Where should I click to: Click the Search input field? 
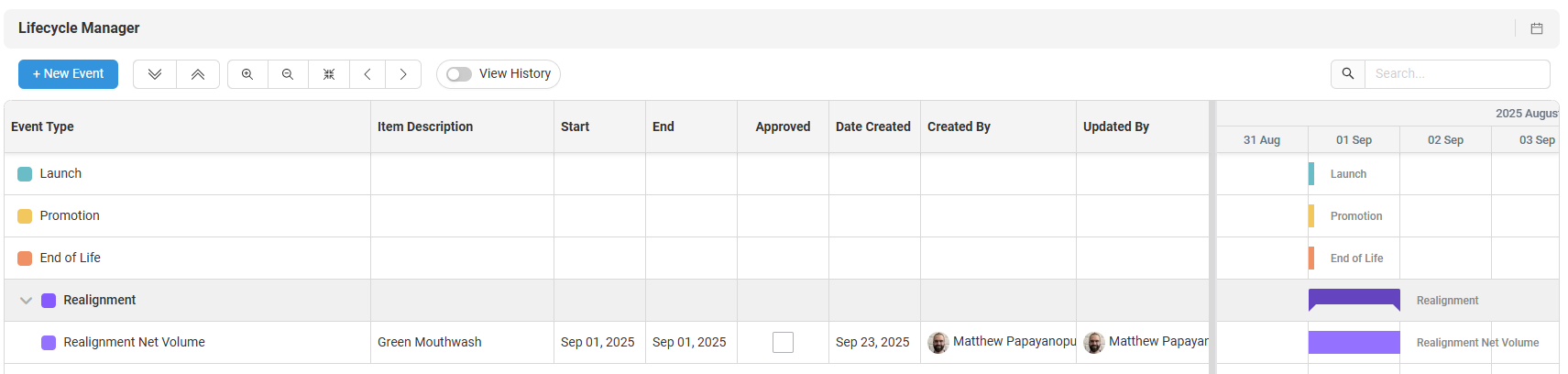coord(1456,74)
